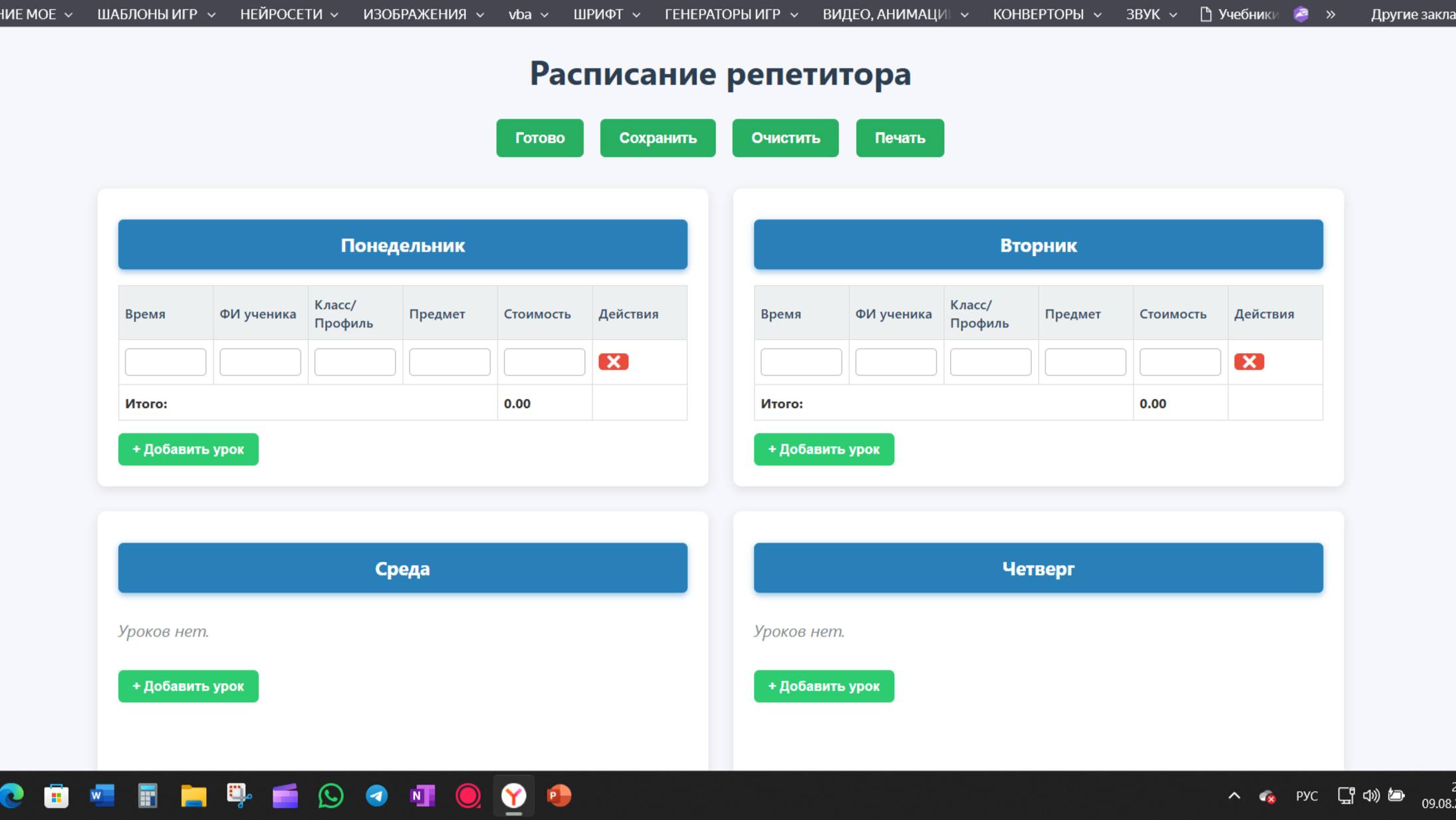The width and height of the screenshot is (1456, 820).
Task: Open Telegram from the taskbar
Action: [x=377, y=795]
